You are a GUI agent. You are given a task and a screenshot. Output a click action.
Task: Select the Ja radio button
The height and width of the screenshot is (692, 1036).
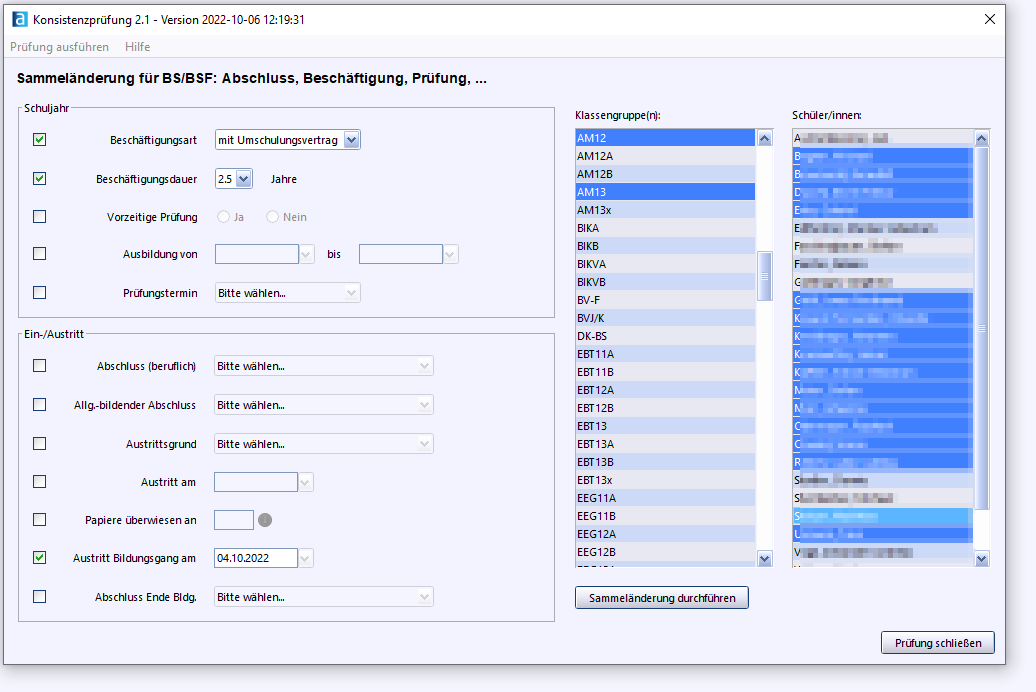coord(223,217)
